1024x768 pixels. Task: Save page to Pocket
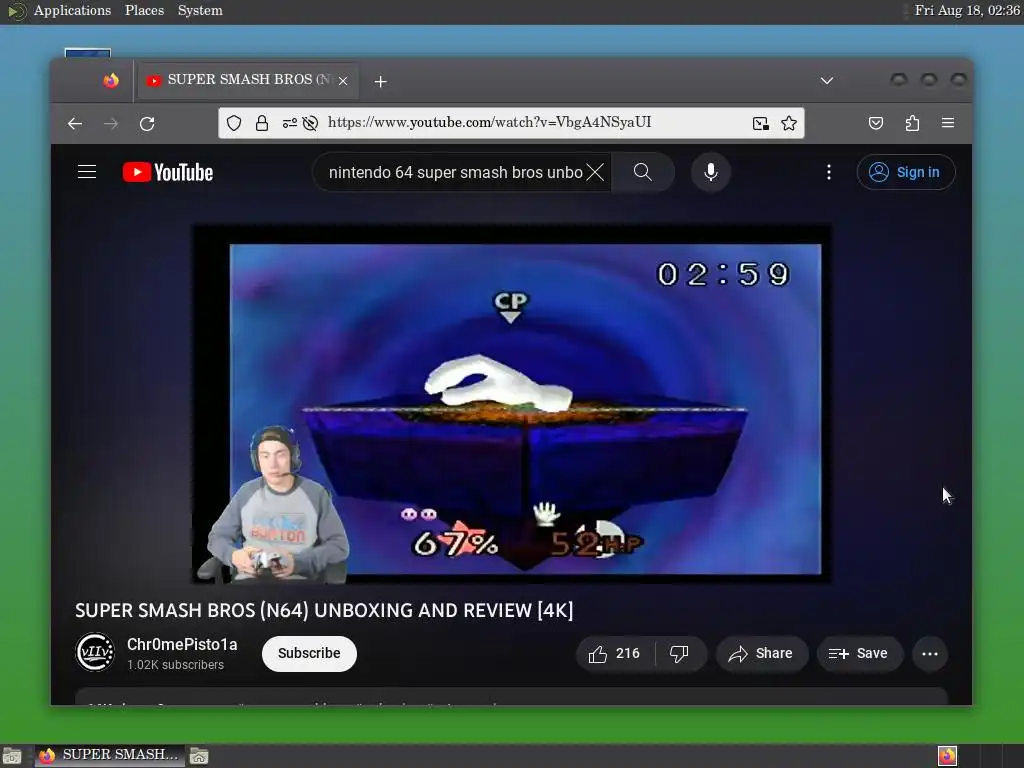tap(876, 123)
